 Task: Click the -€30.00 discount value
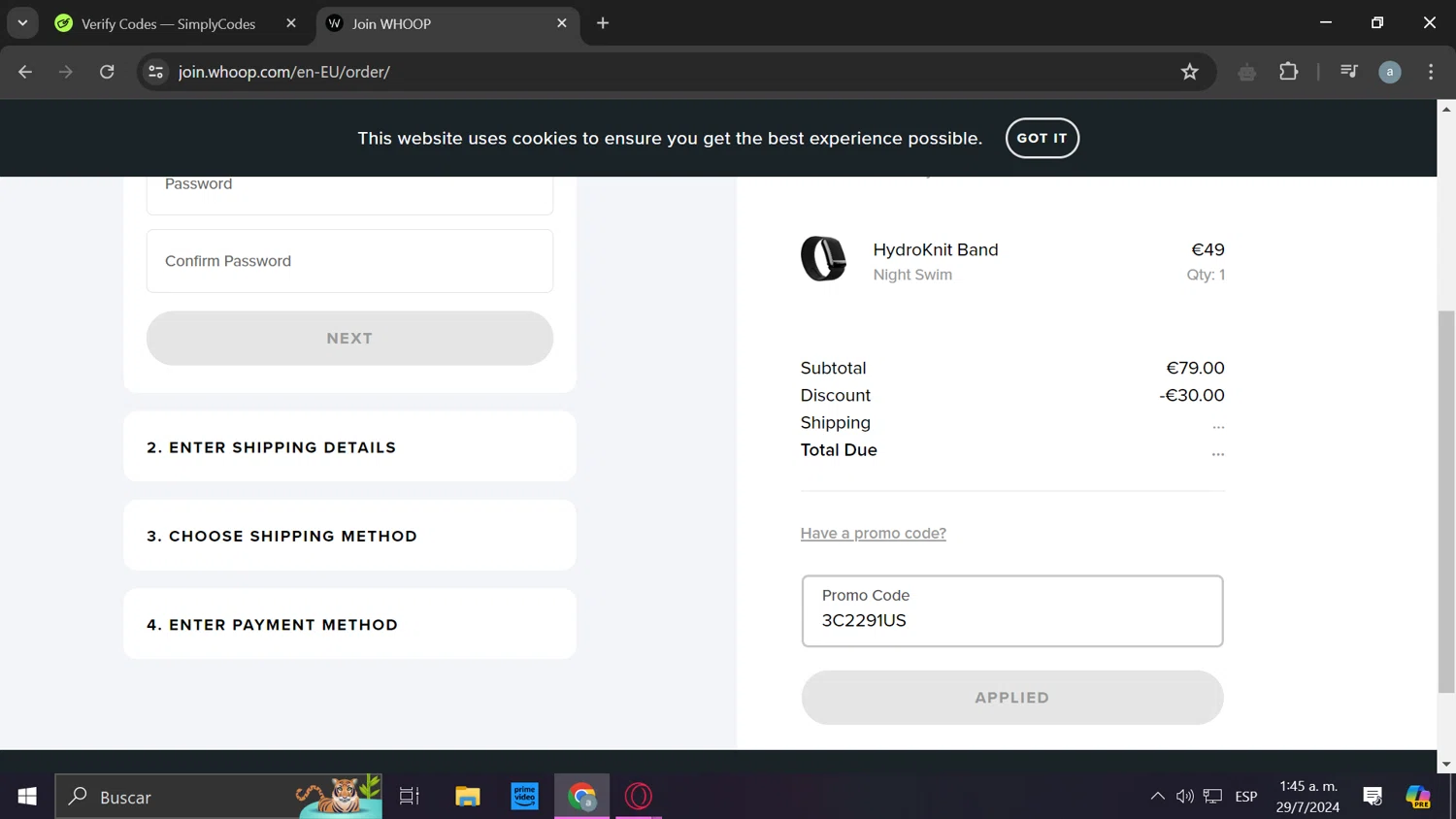coord(1192,395)
